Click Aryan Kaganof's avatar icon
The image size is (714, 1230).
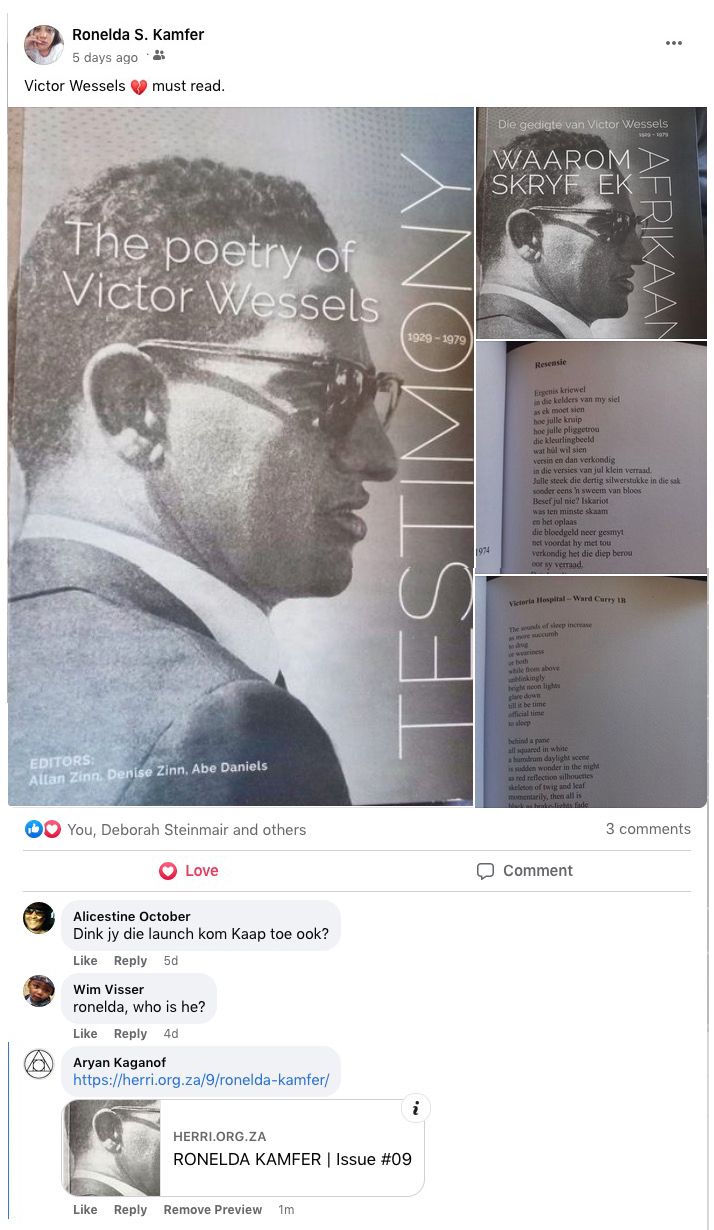point(39,1063)
